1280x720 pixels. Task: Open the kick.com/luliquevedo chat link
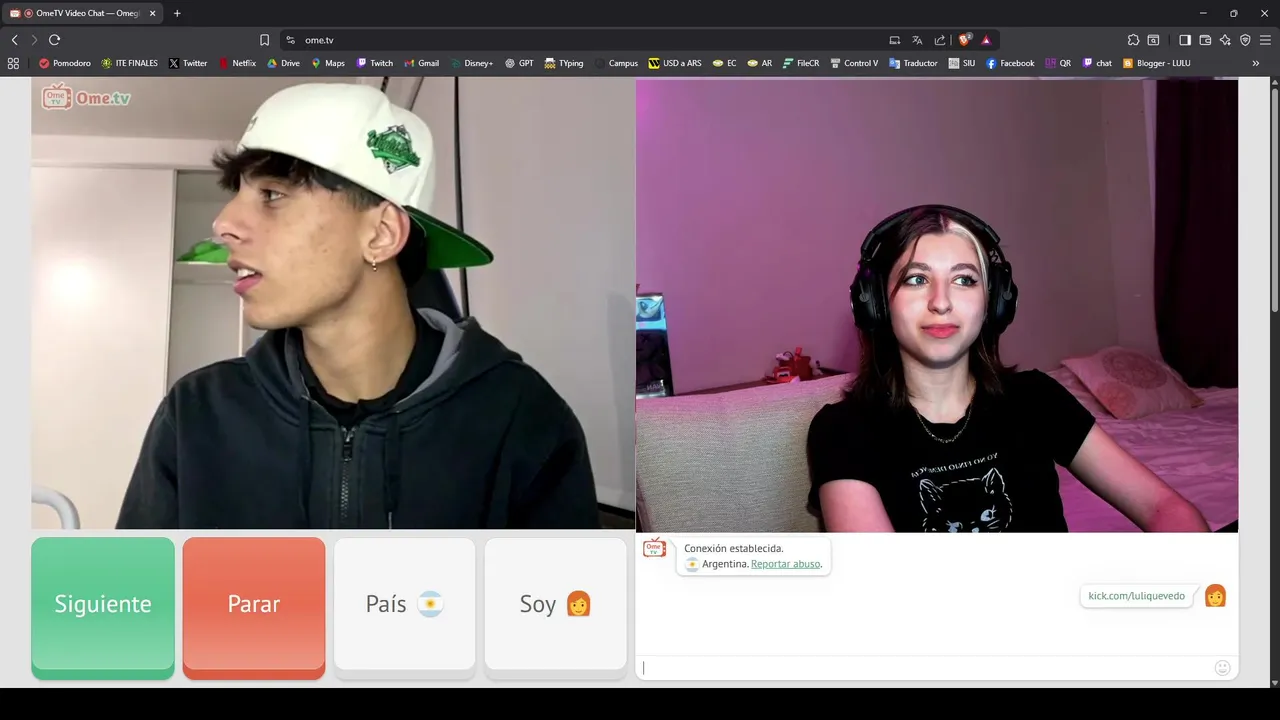(x=1136, y=596)
